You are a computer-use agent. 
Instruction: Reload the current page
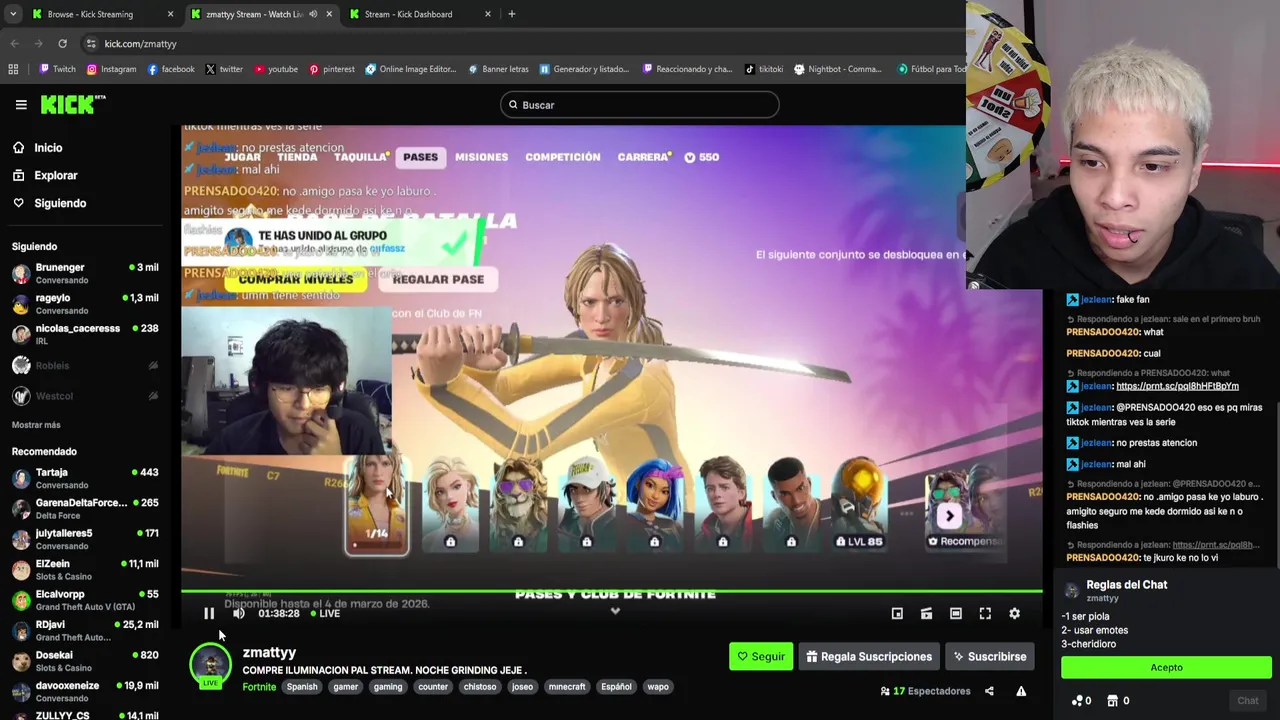(x=62, y=43)
